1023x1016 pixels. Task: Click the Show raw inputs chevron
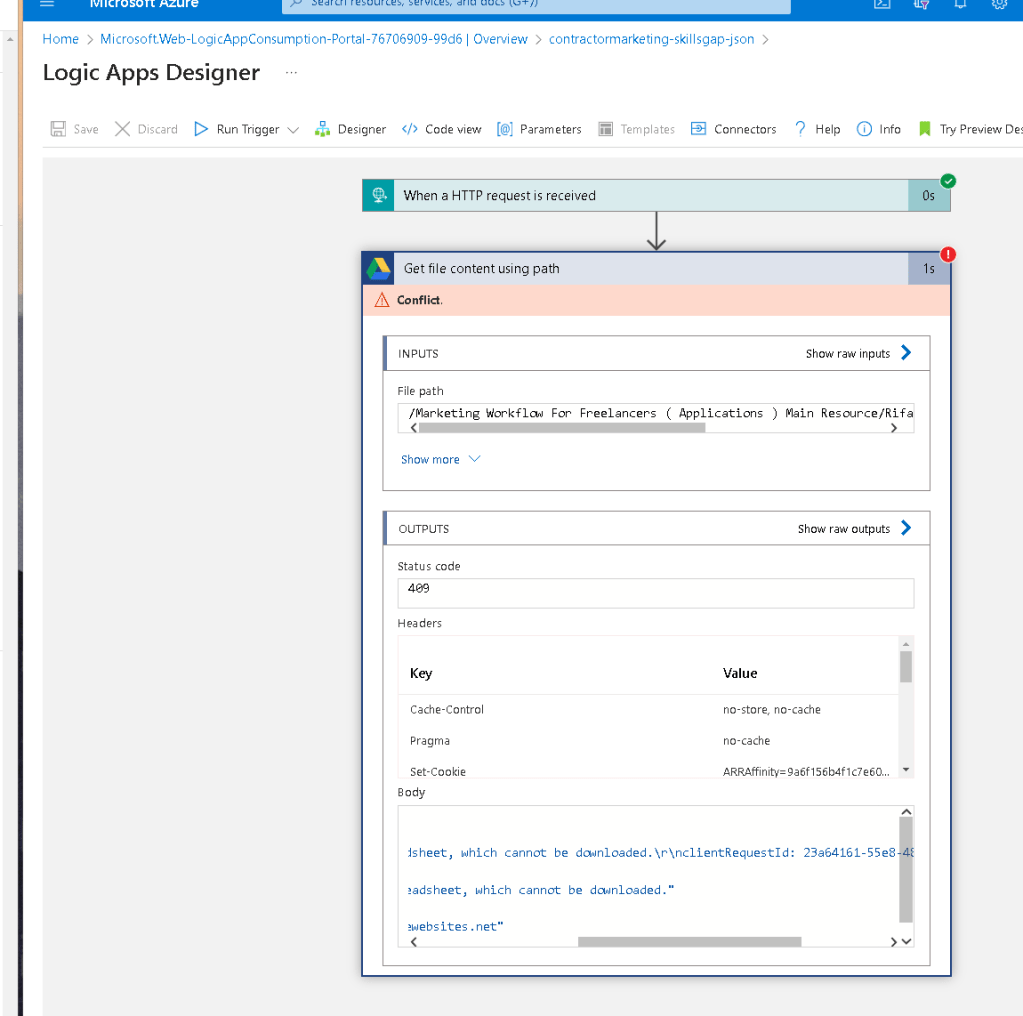906,353
